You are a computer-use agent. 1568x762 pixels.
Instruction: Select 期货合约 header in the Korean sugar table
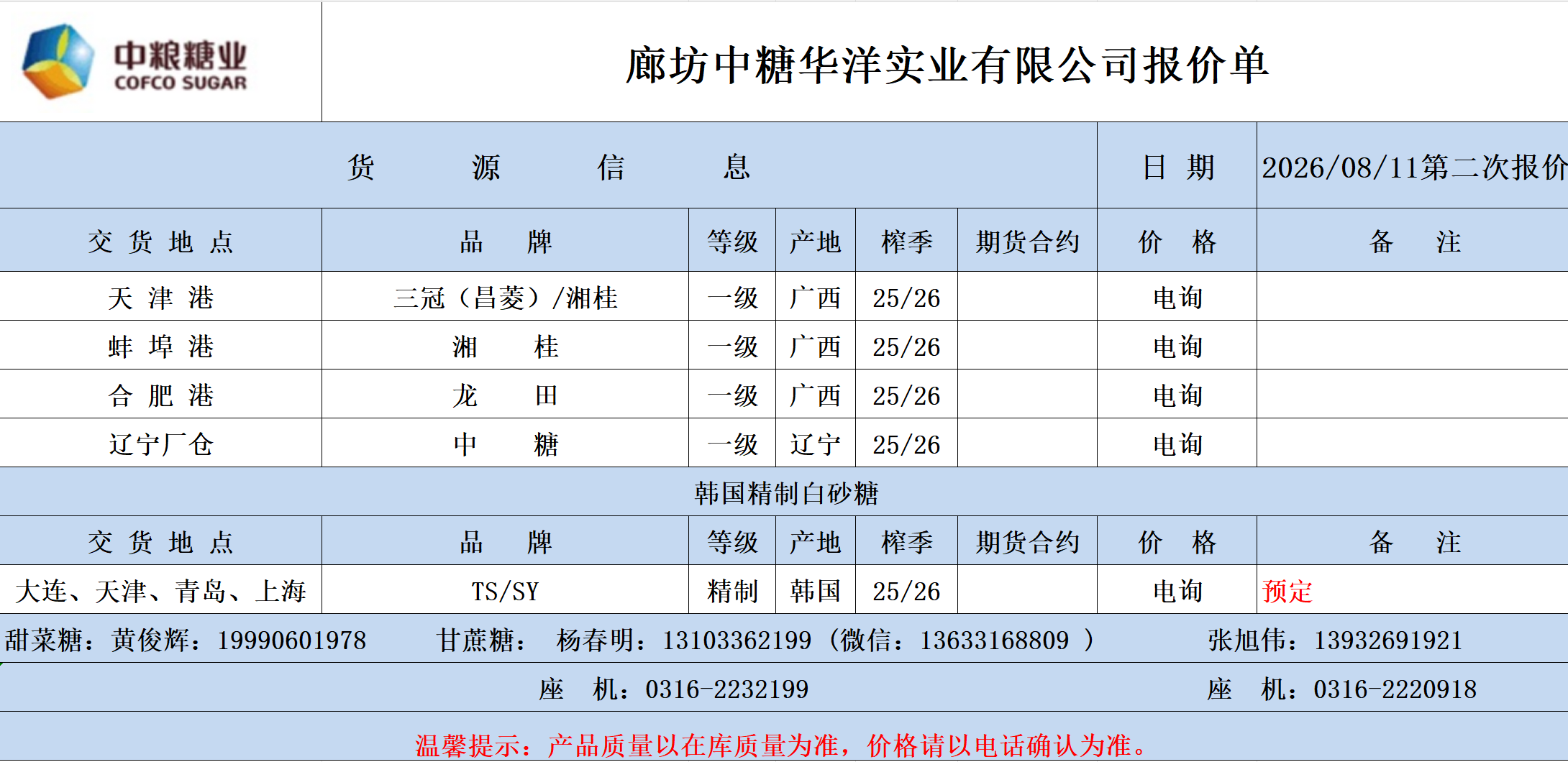(1027, 542)
